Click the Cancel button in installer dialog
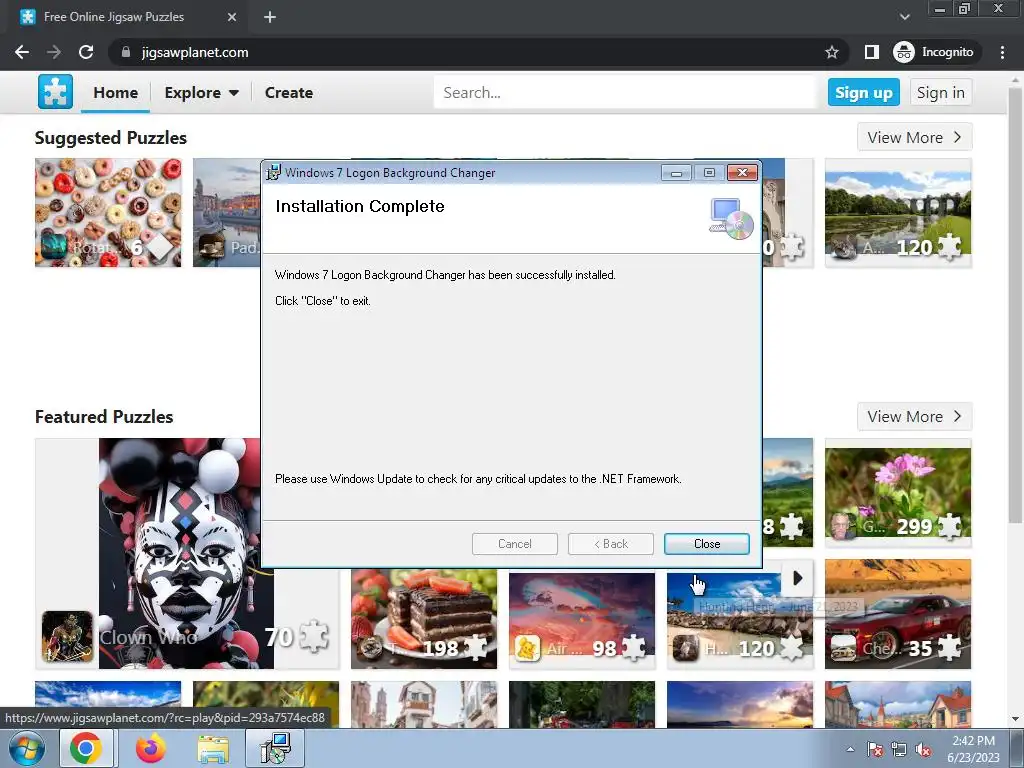1024x768 pixels. tap(515, 544)
